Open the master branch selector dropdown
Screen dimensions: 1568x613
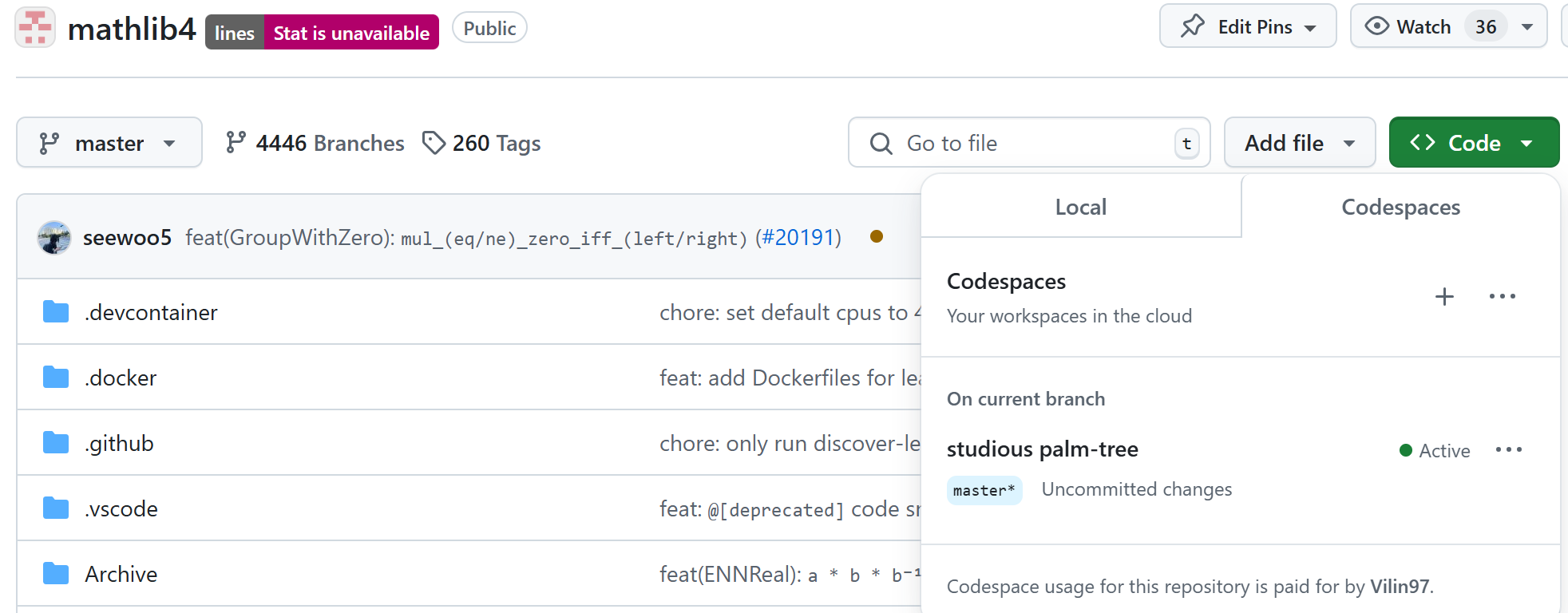(x=109, y=143)
